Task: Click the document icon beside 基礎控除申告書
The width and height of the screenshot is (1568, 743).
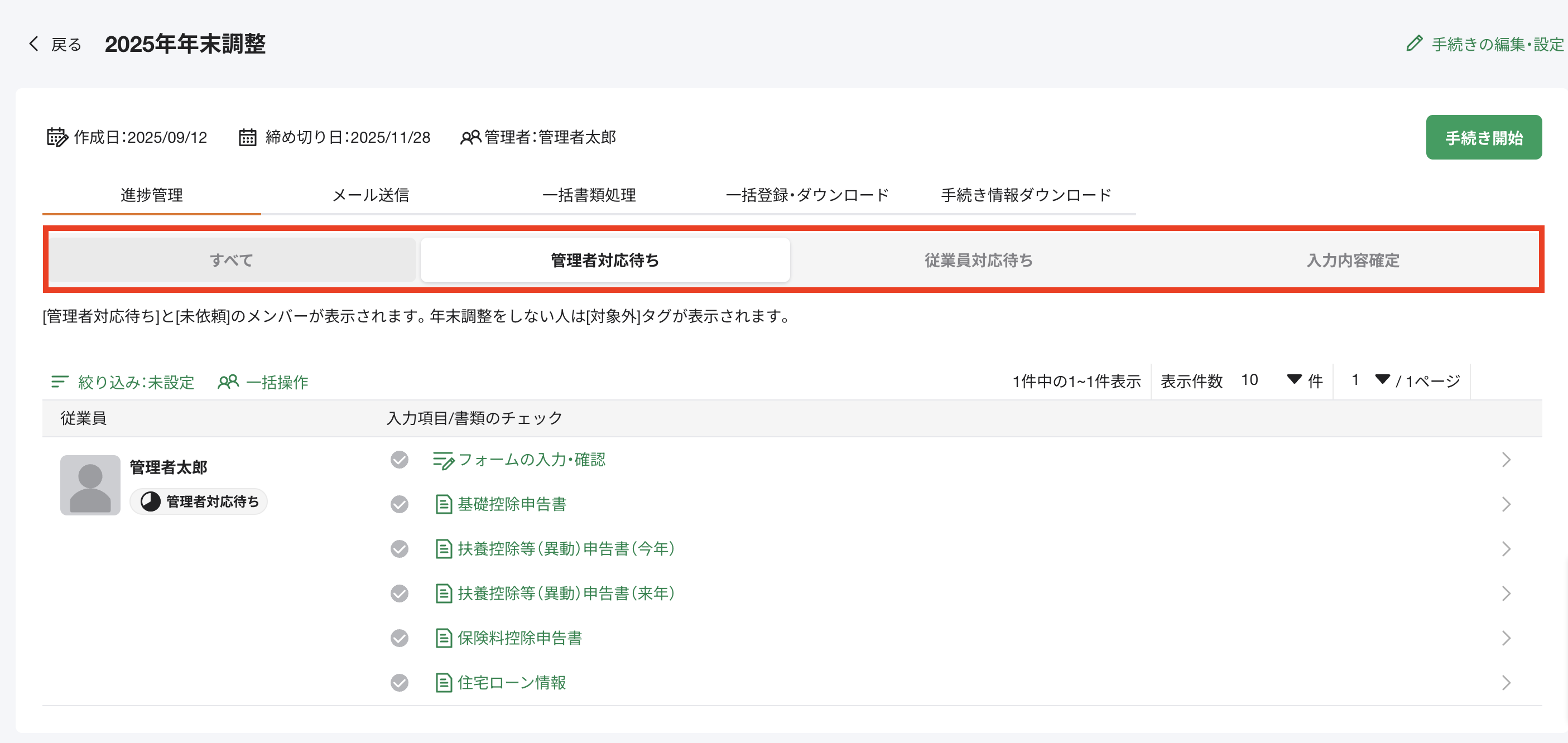Action: click(x=444, y=504)
